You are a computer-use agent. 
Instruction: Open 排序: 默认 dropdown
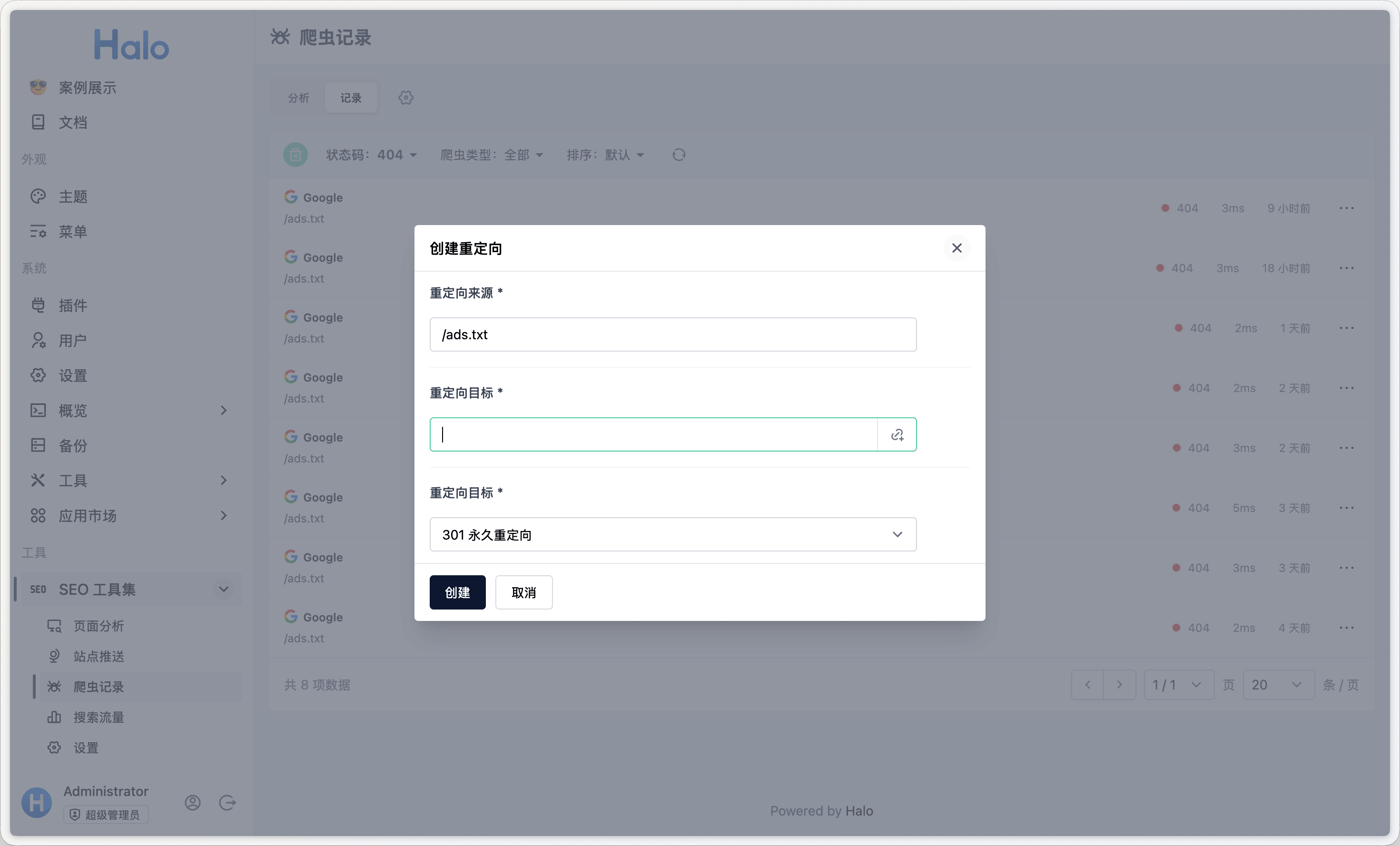[x=605, y=155]
